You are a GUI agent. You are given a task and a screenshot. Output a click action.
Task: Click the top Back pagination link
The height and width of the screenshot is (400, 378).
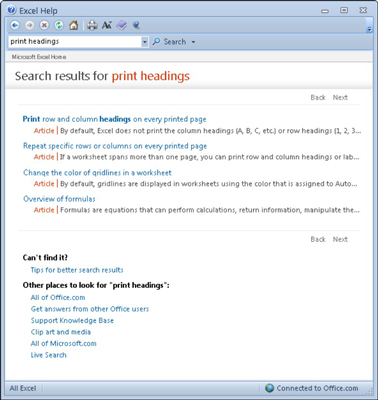coord(318,97)
